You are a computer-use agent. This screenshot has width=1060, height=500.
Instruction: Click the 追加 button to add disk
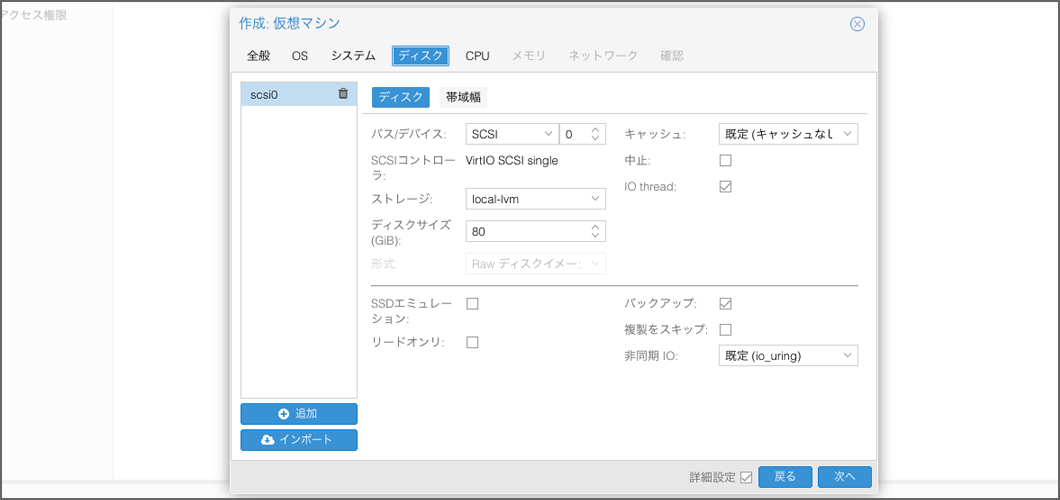coord(298,414)
